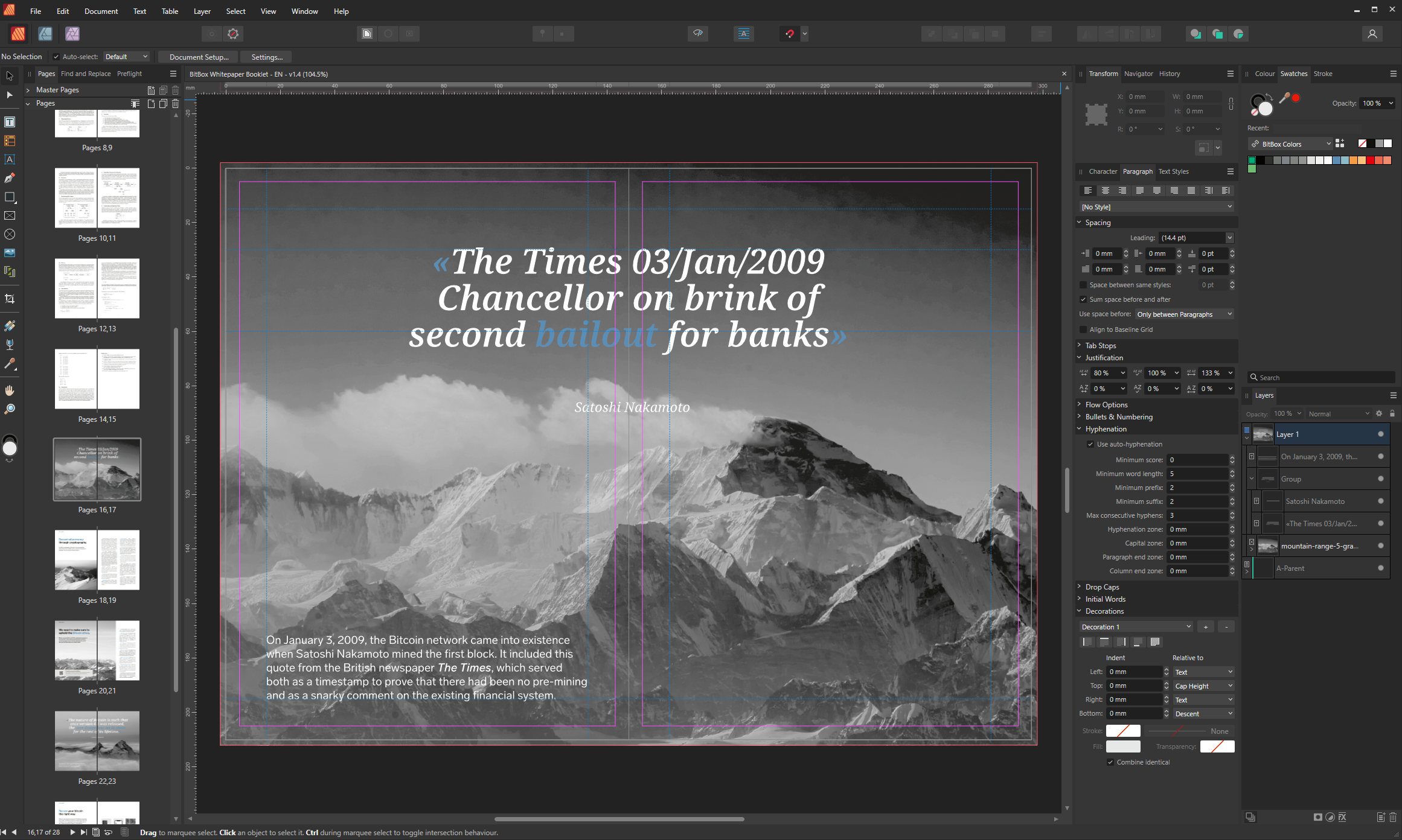
Task: Open the BitBox Colors palette dropdown
Action: click(x=1291, y=144)
